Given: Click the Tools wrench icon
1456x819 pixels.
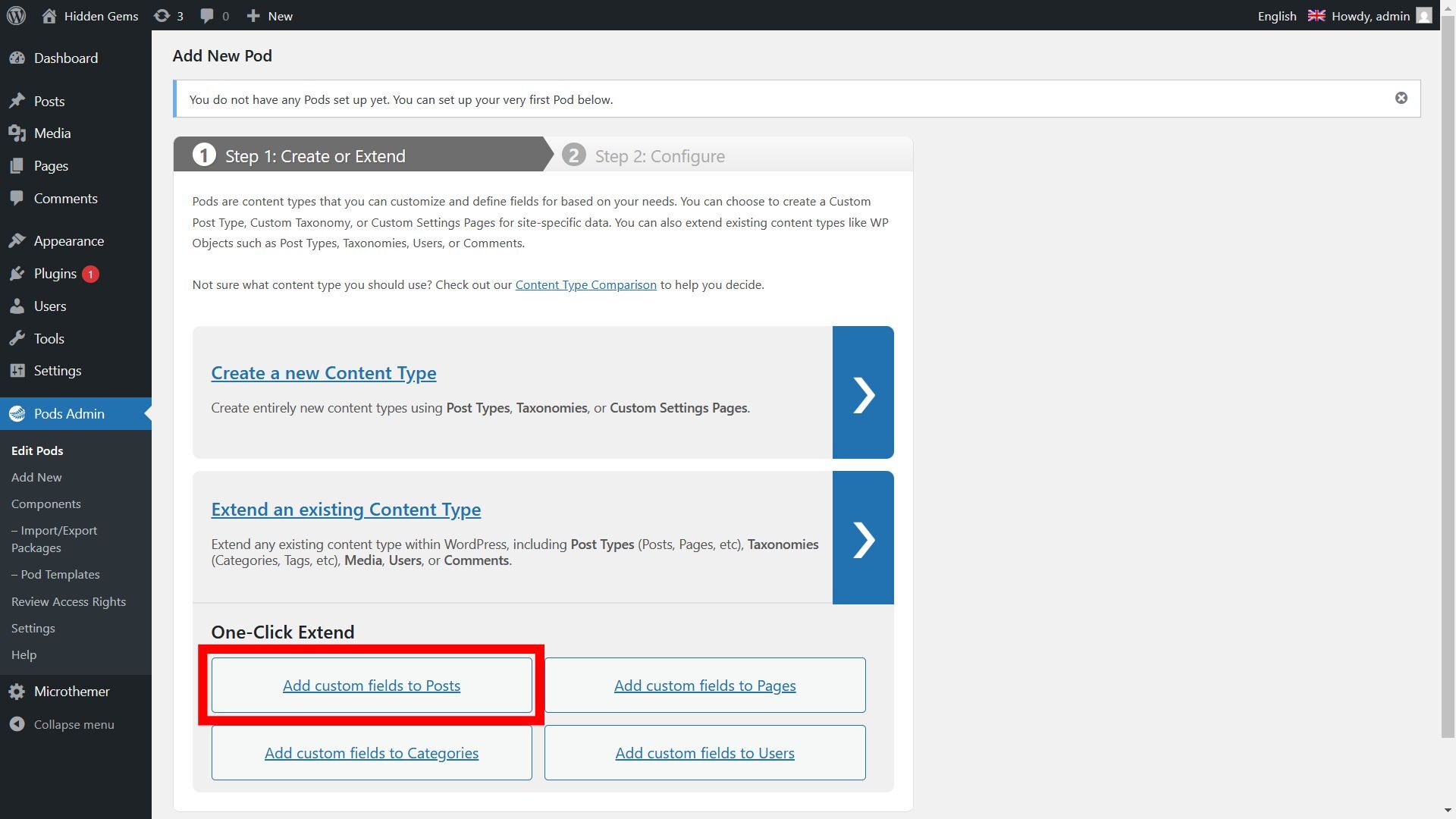Looking at the screenshot, I should click(17, 339).
